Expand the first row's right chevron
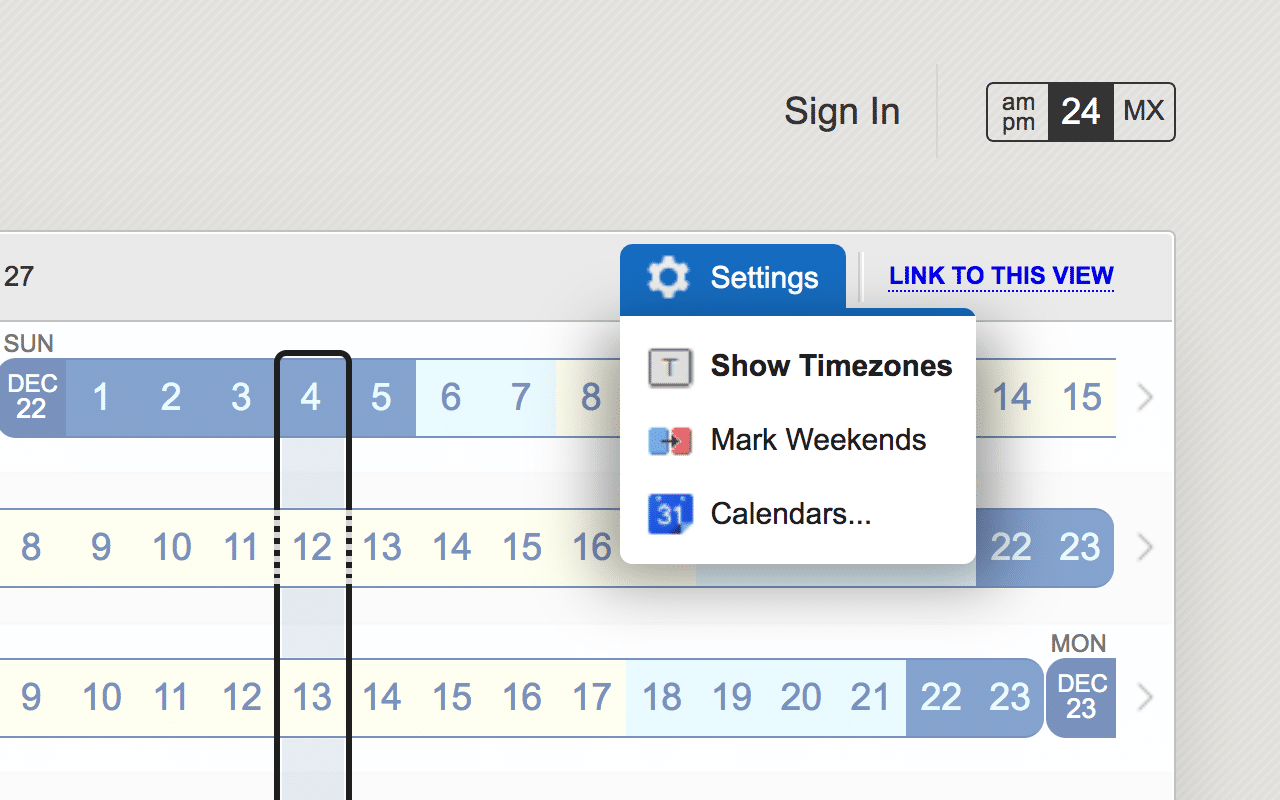1280x800 pixels. [x=1146, y=398]
